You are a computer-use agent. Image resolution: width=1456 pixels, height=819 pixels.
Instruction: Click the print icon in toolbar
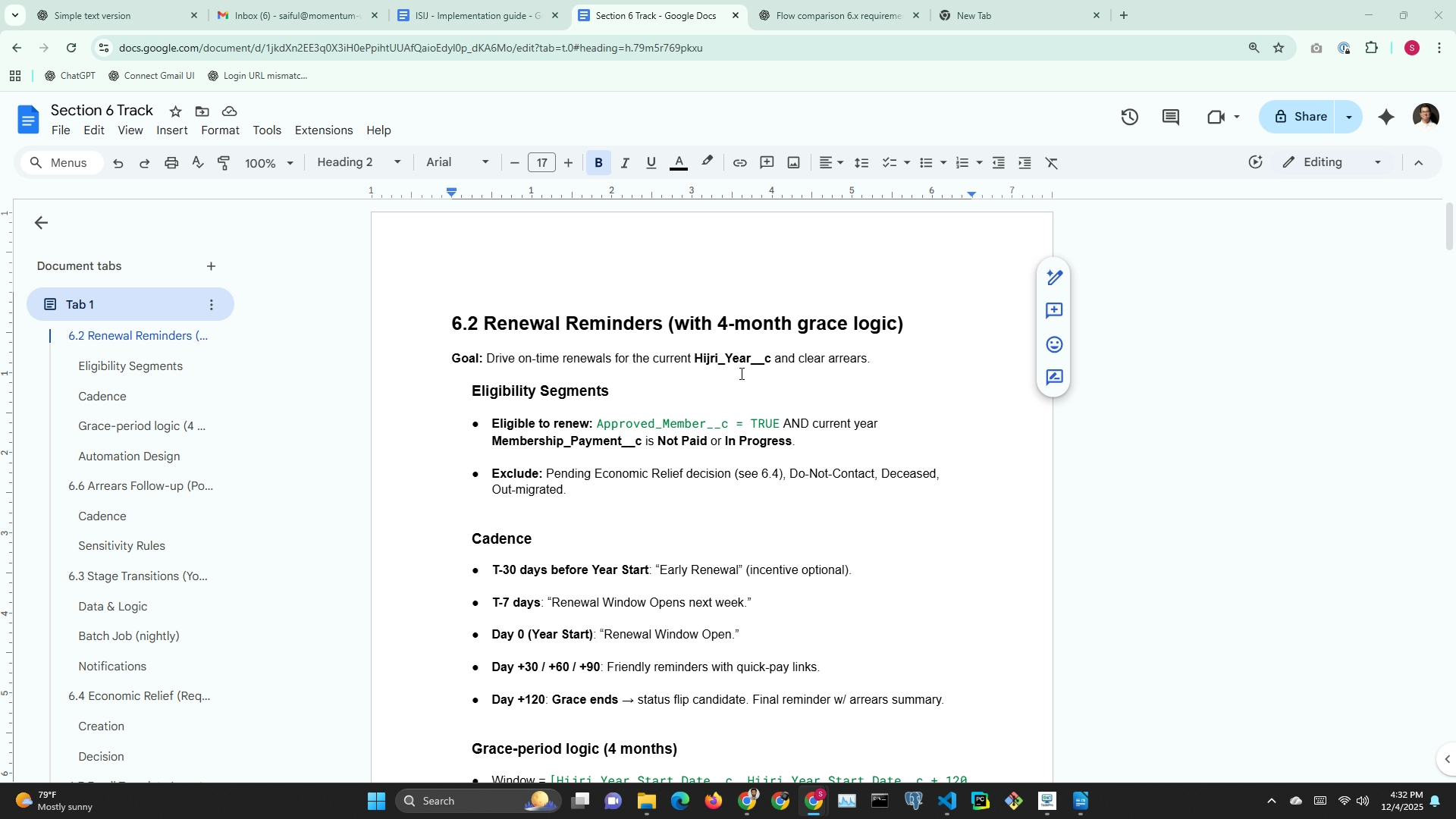[x=171, y=163]
